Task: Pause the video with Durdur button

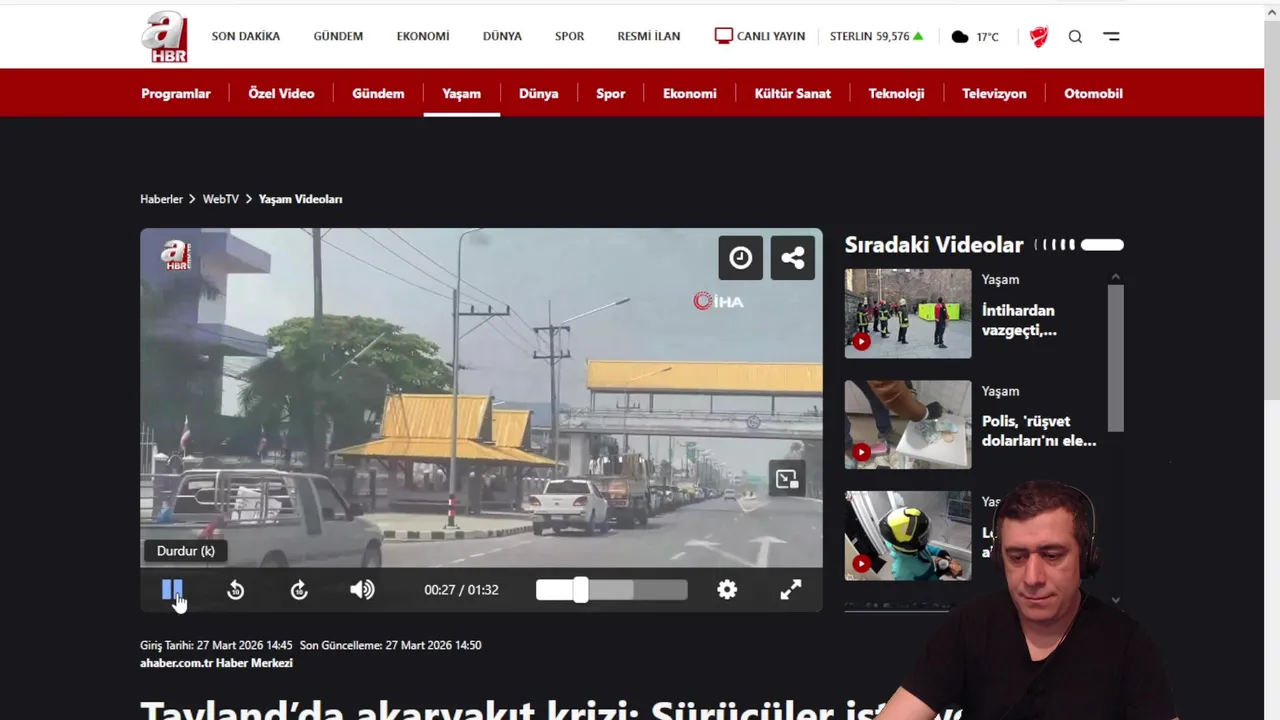Action: coord(172,590)
